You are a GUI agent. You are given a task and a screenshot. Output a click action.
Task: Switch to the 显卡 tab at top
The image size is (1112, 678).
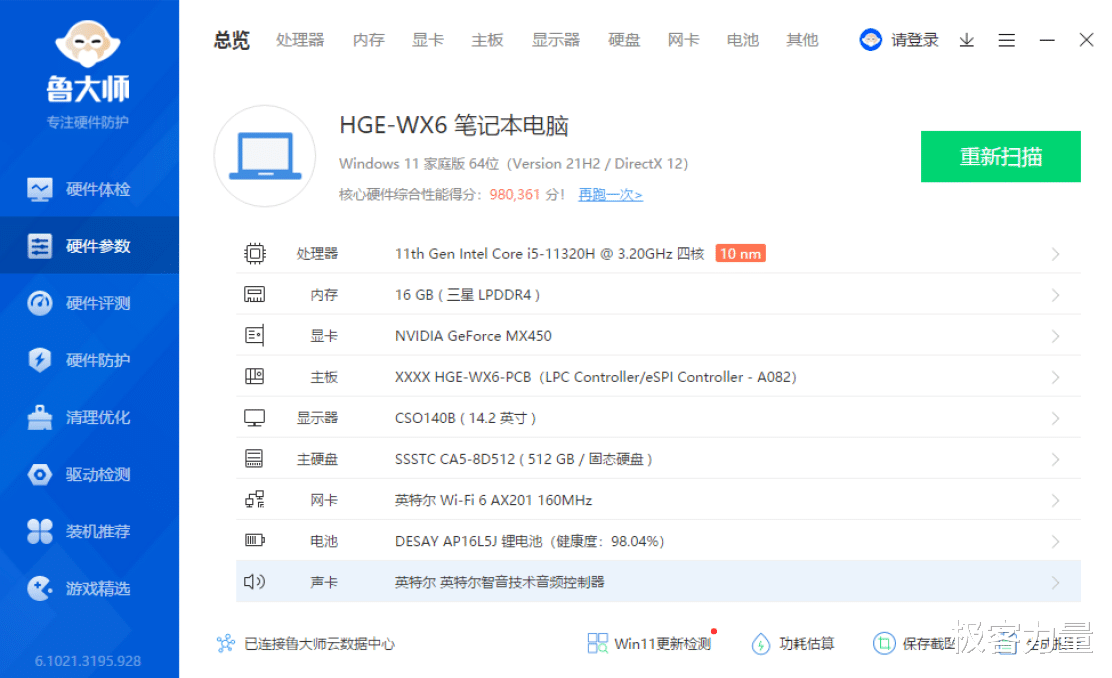click(x=428, y=40)
